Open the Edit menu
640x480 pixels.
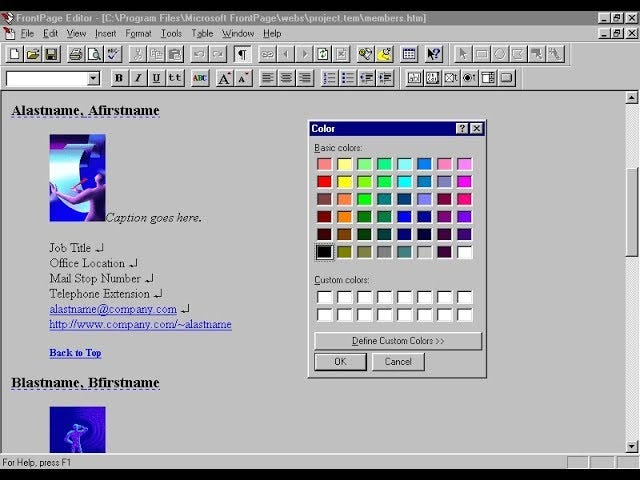[50, 33]
